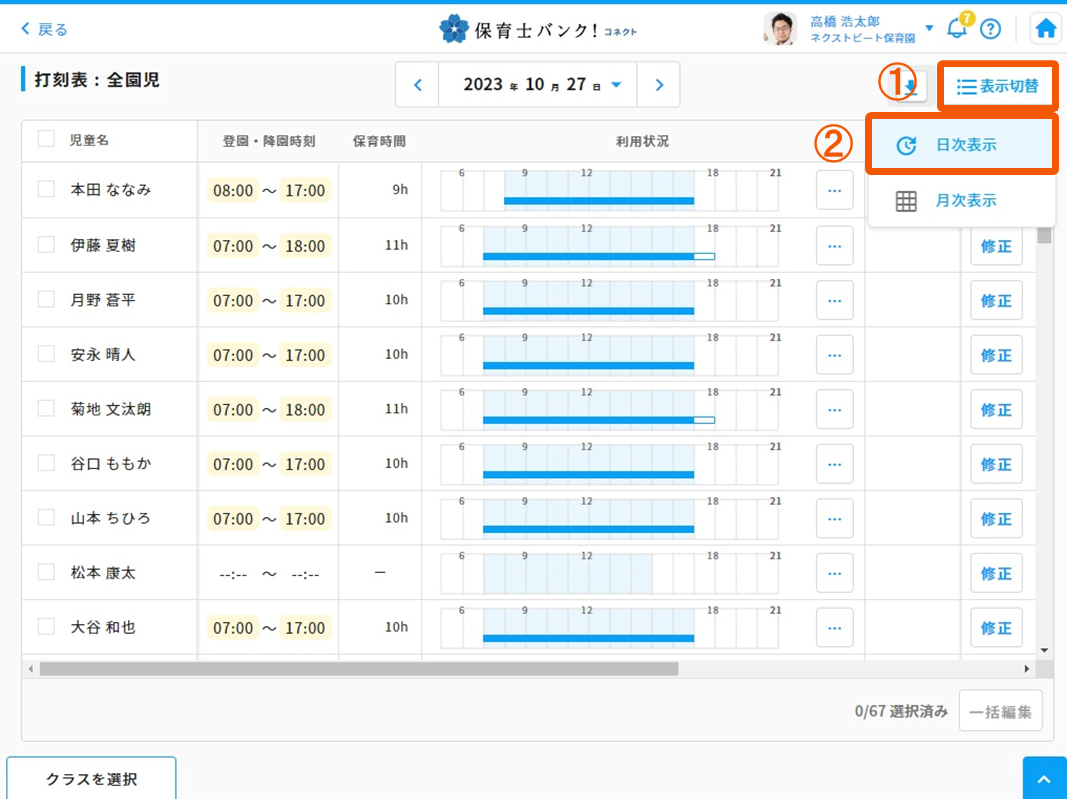
Task: Select the checkbox for 山本 ちひろ
Action: [x=46, y=517]
